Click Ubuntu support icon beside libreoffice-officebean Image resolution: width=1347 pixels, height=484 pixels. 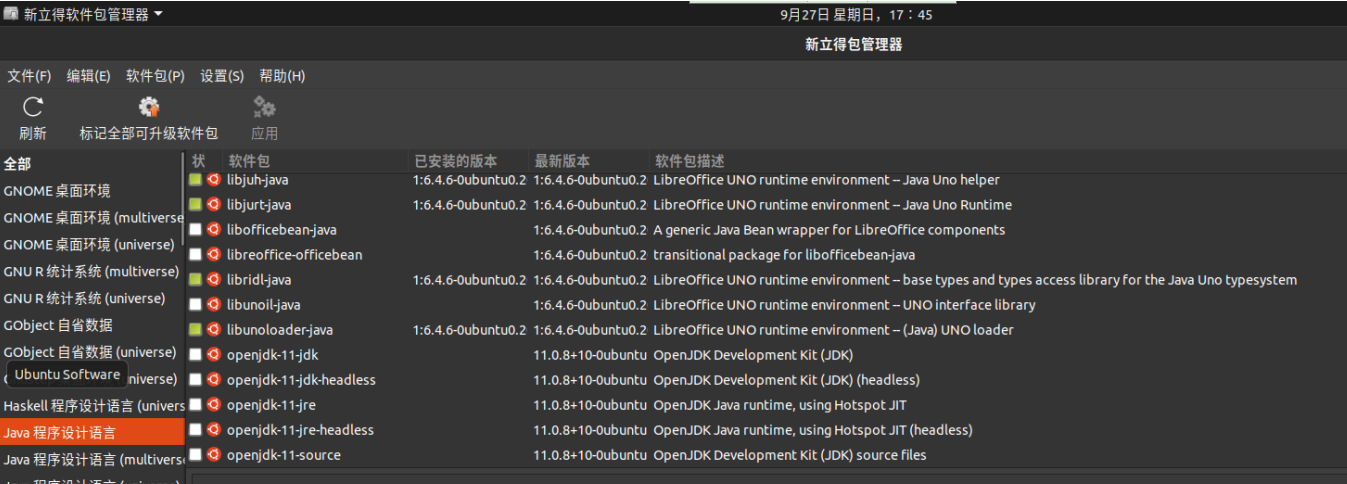(x=213, y=255)
